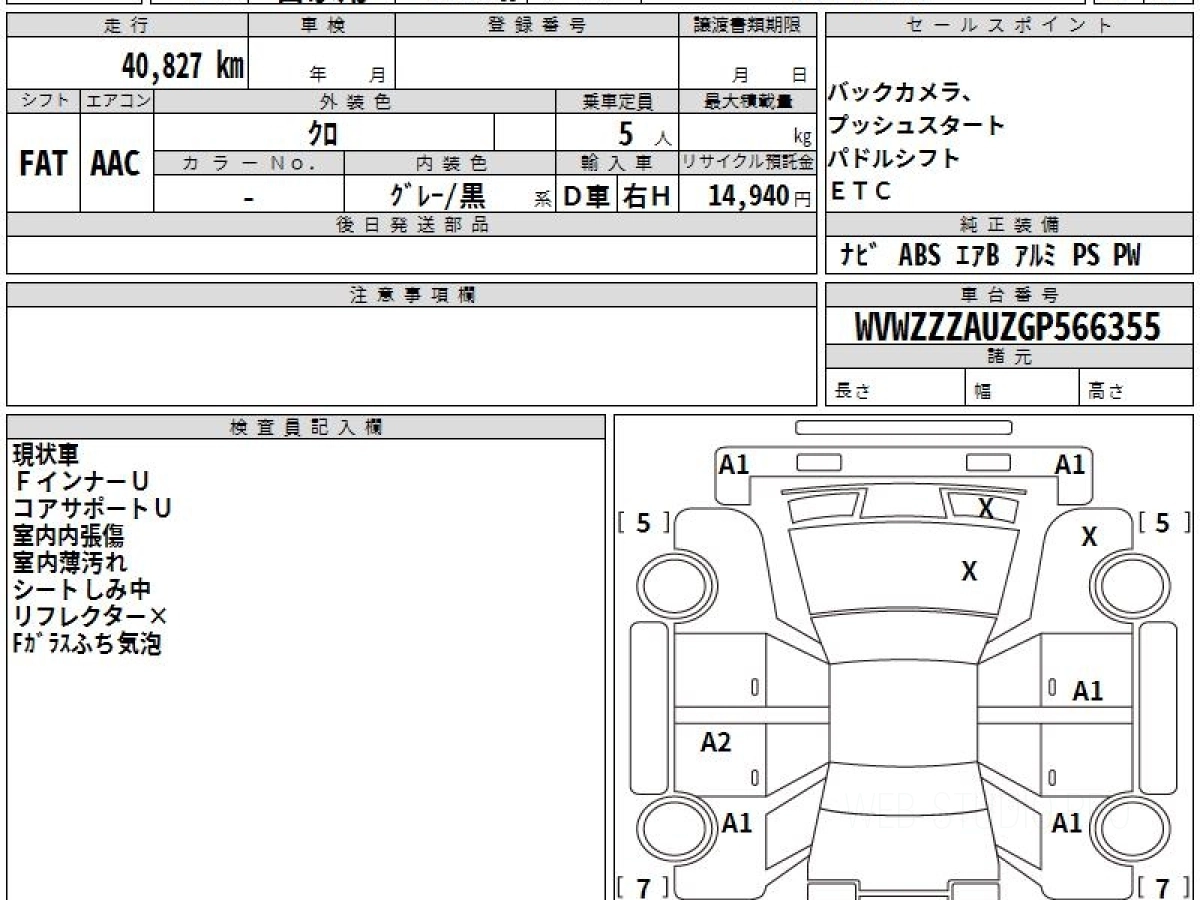
Task: Click the recycle deposit value 14,940円
Action: point(760,196)
